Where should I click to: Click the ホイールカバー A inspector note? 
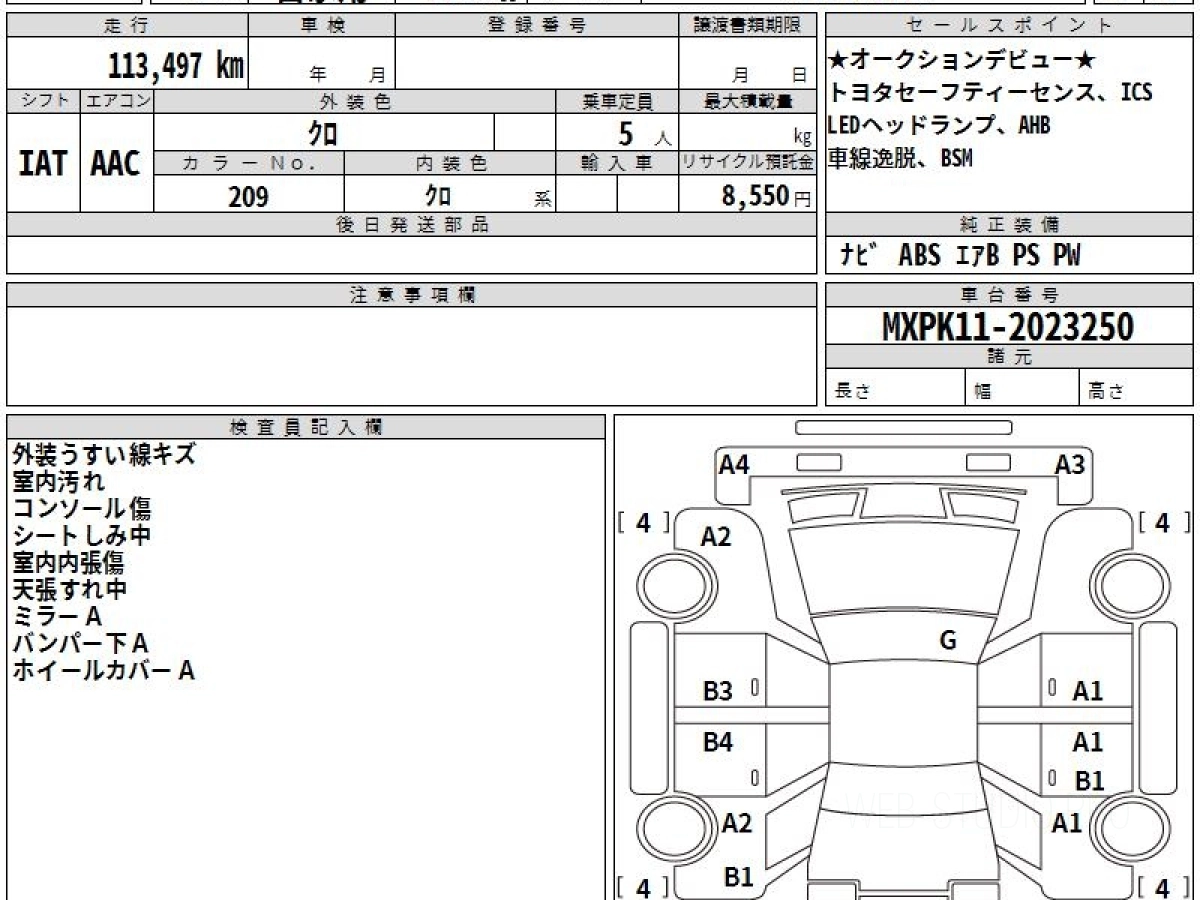pos(103,670)
